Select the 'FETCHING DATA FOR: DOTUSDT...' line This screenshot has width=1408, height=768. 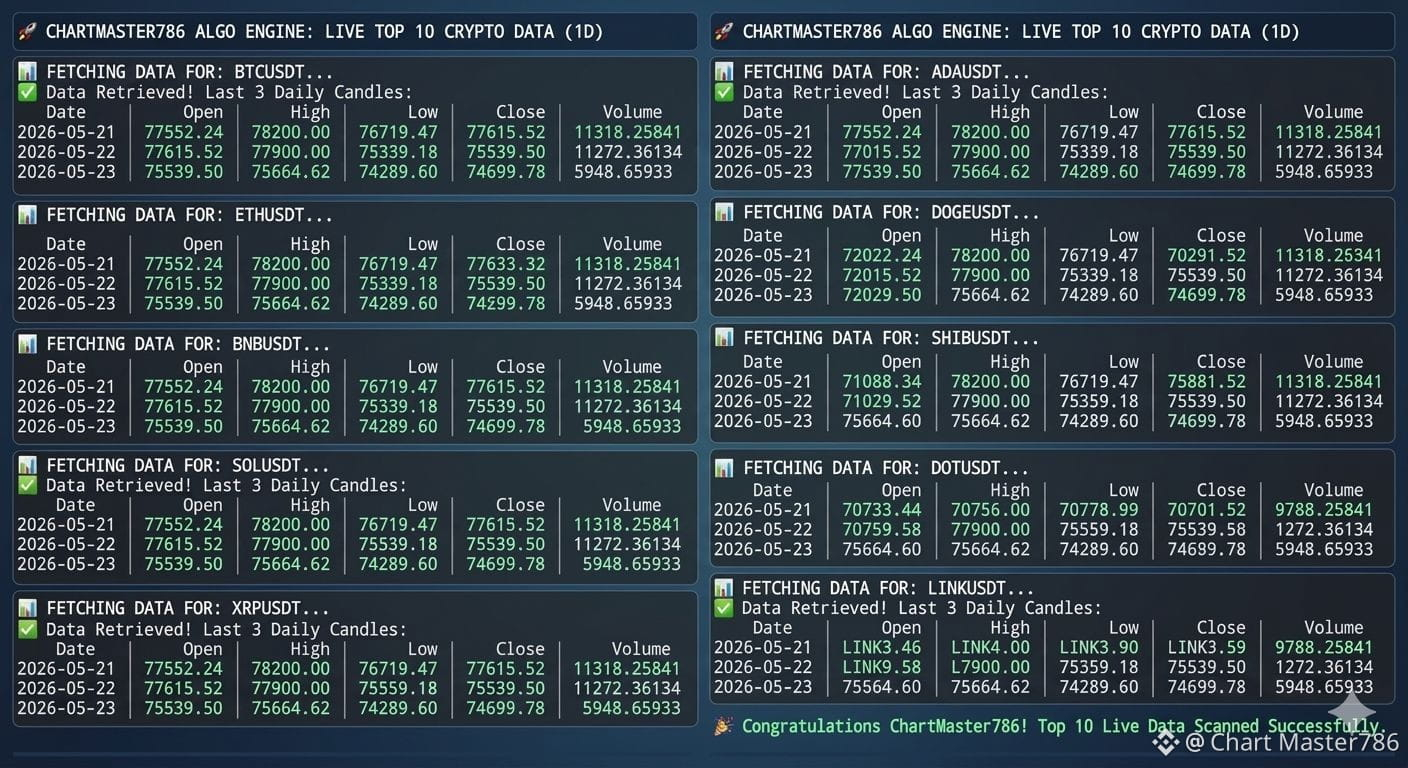click(887, 468)
